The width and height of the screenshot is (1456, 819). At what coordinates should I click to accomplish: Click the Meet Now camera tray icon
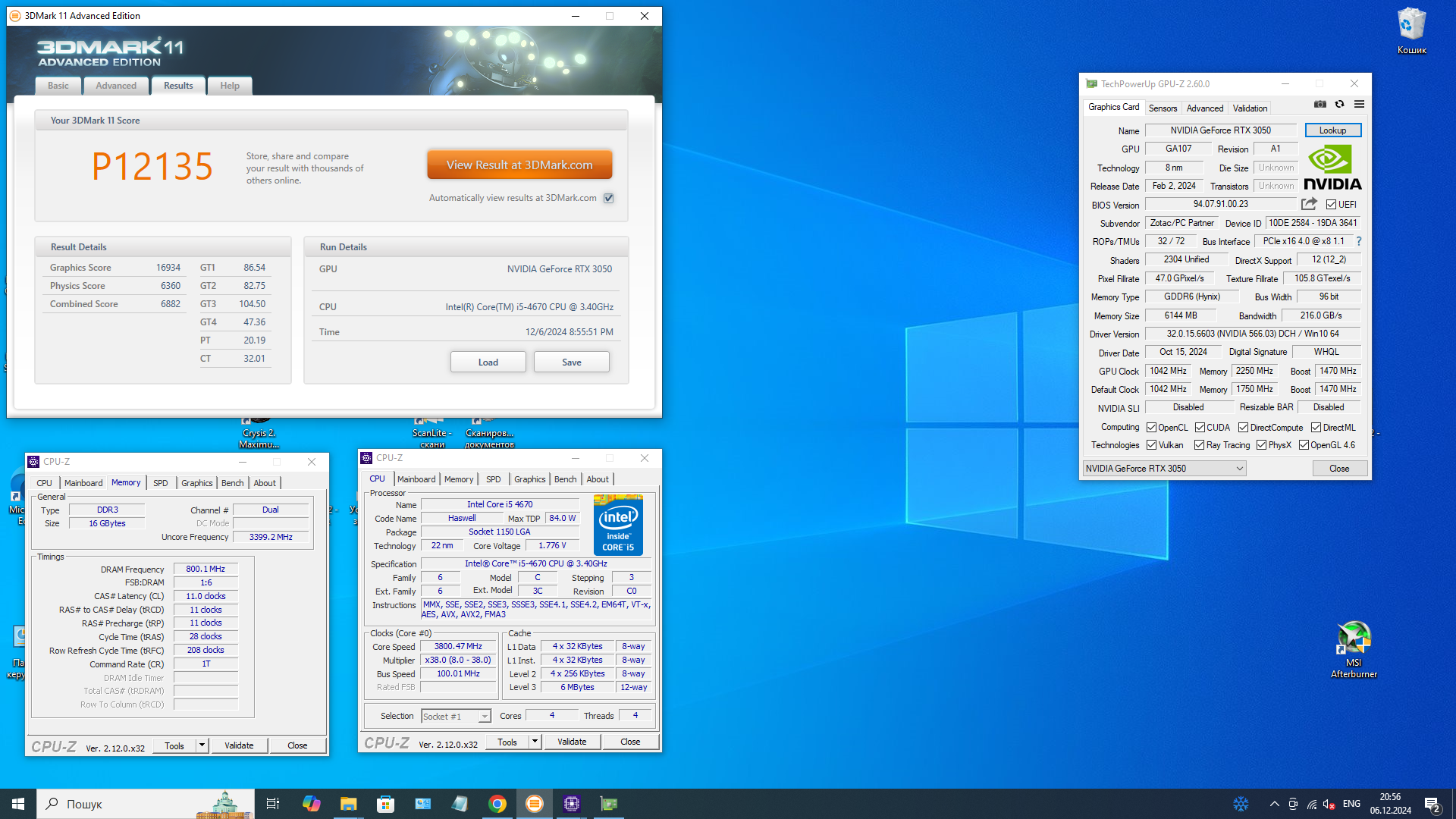[x=1293, y=804]
